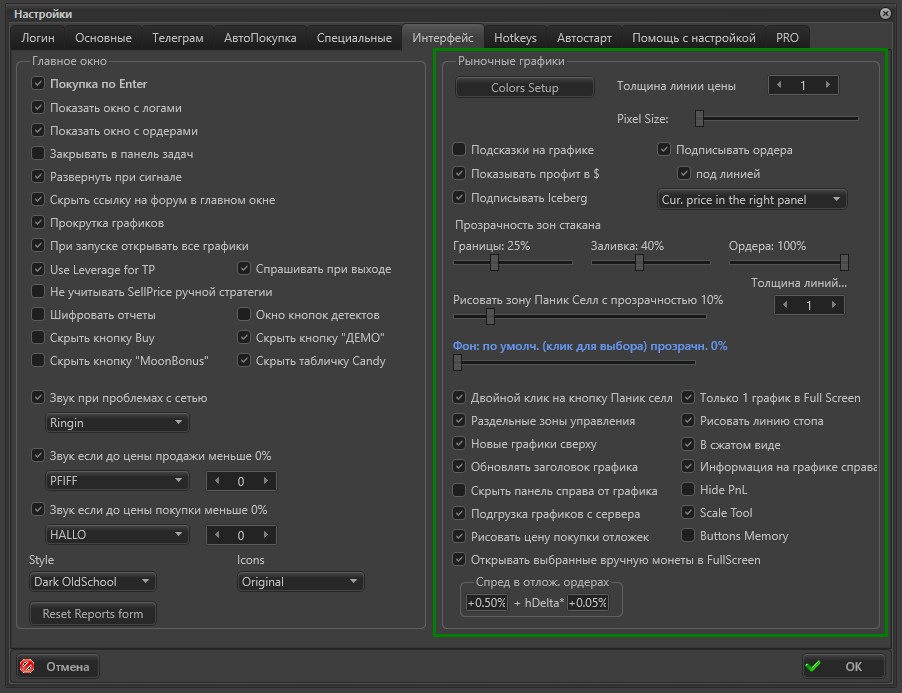Increase Толщина линии цены with right arrow
The width and height of the screenshot is (902, 693).
pyautogui.click(x=828, y=85)
